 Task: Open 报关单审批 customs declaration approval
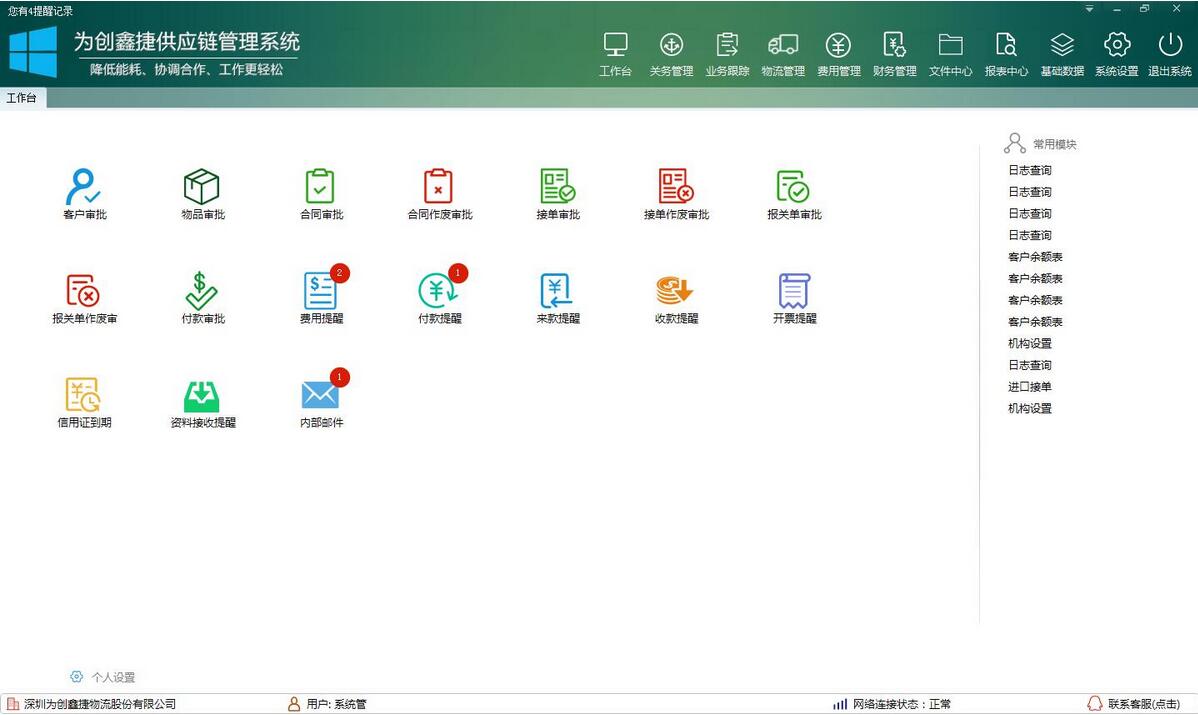tap(792, 192)
